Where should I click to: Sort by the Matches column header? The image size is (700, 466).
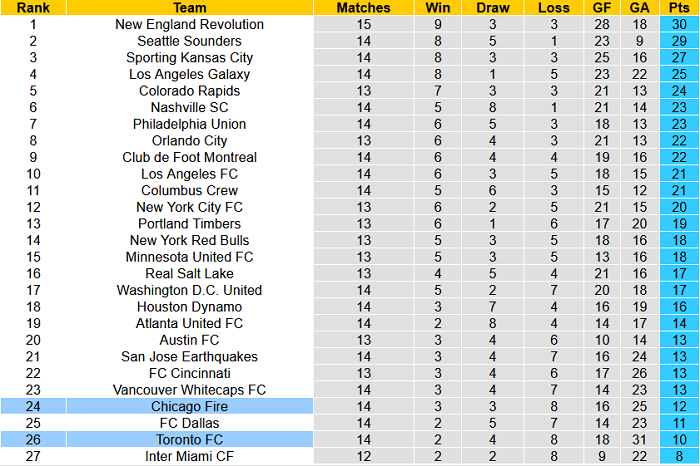[363, 7]
